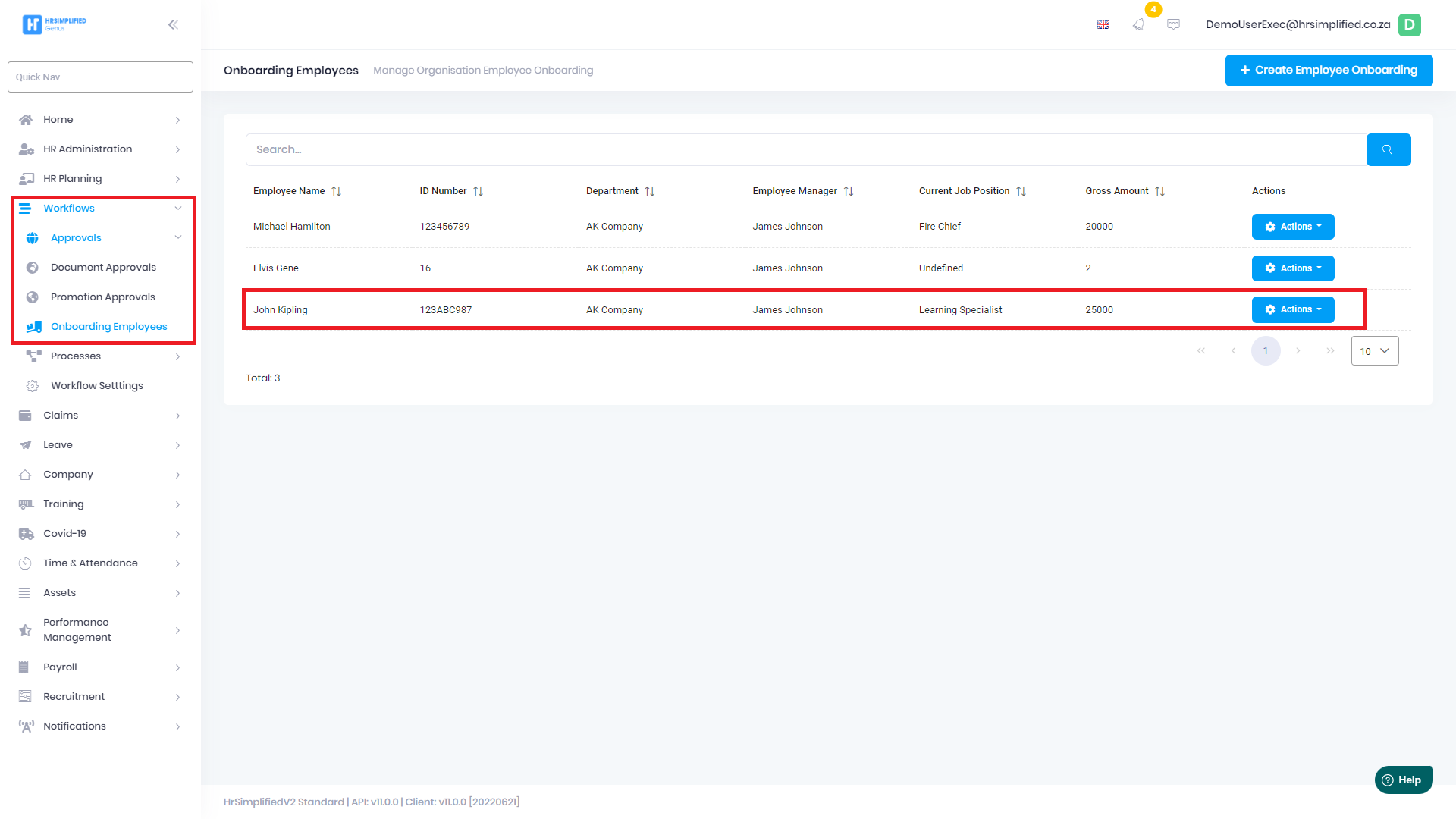Click the green user avatar icon
This screenshot has width=1456, height=819.
pos(1409,24)
